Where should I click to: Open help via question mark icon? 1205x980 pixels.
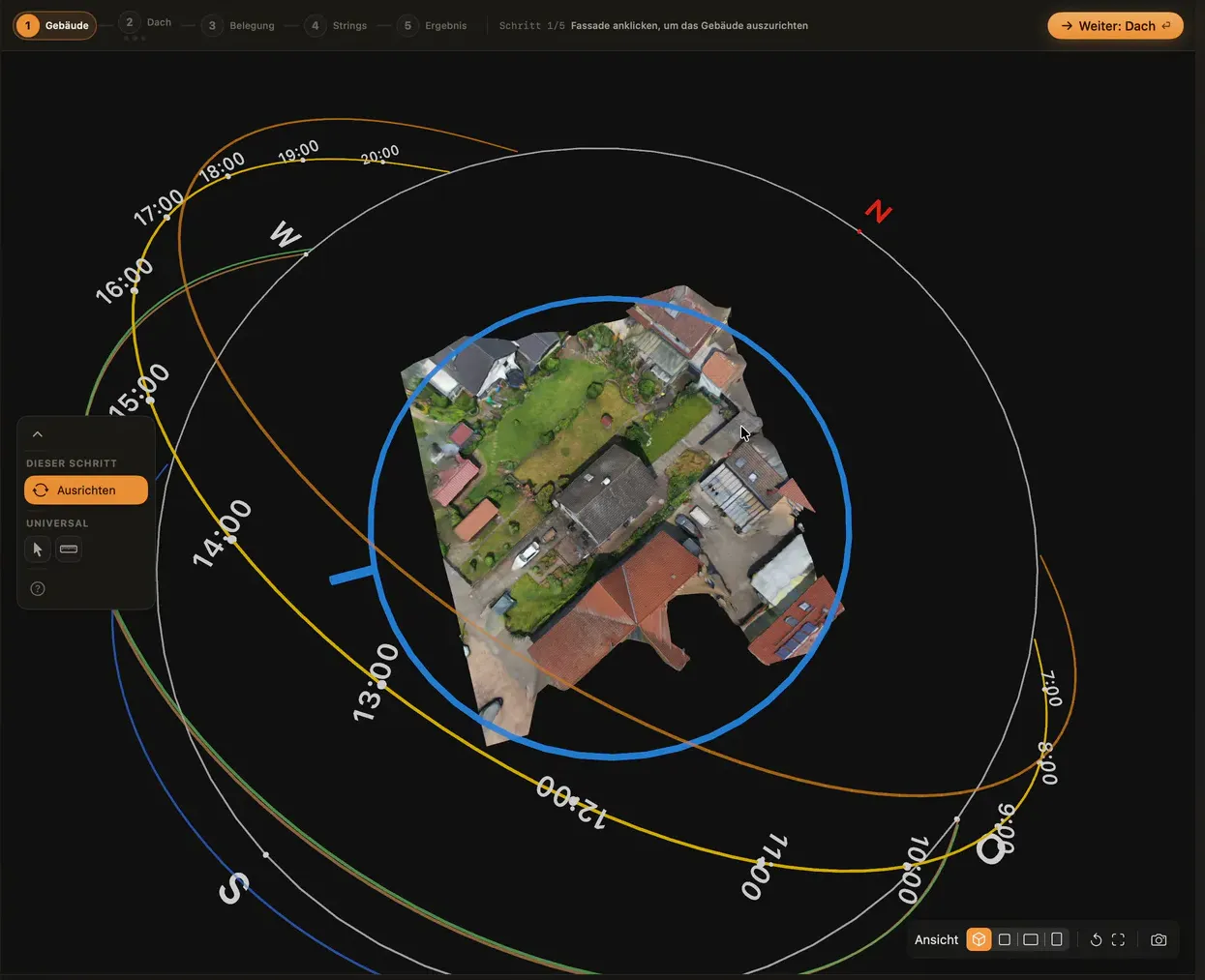(x=38, y=588)
